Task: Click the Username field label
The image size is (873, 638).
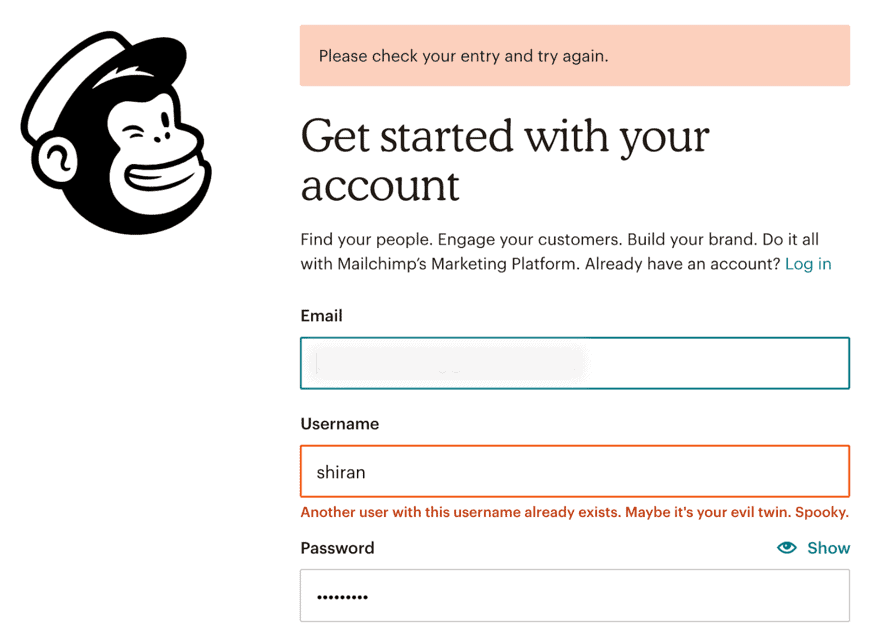Action: pos(340,424)
